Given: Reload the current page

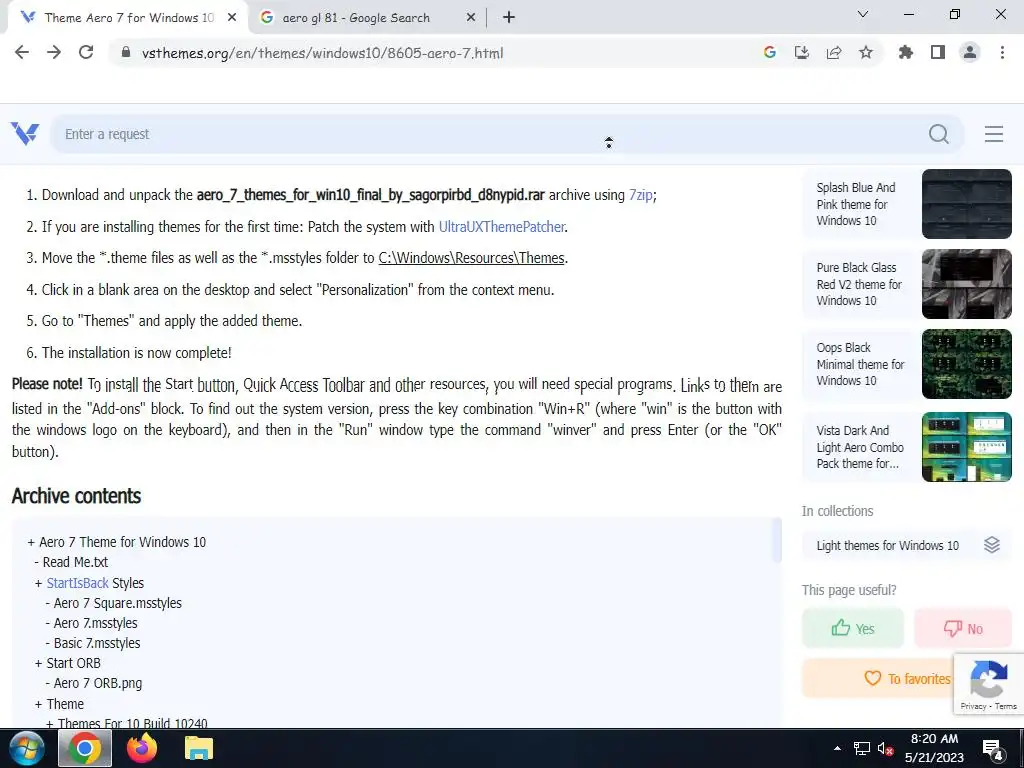Looking at the screenshot, I should pyautogui.click(x=86, y=52).
